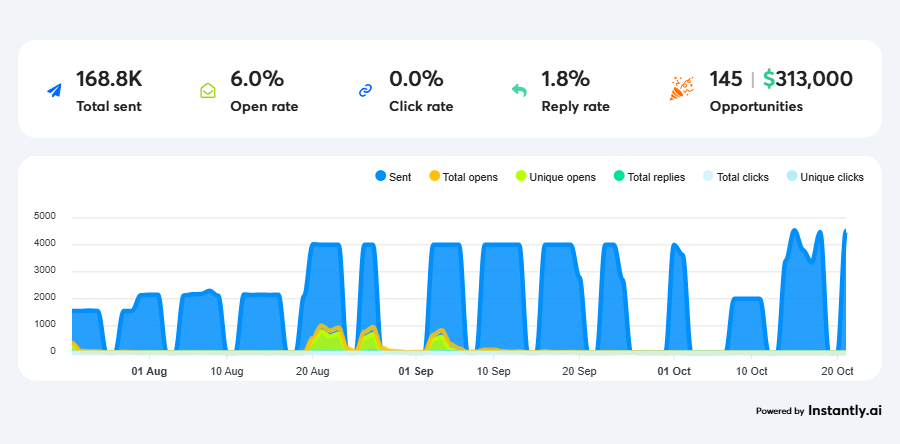This screenshot has height=444, width=900.
Task: Click the 01 Aug axis date
Action: [x=149, y=372]
